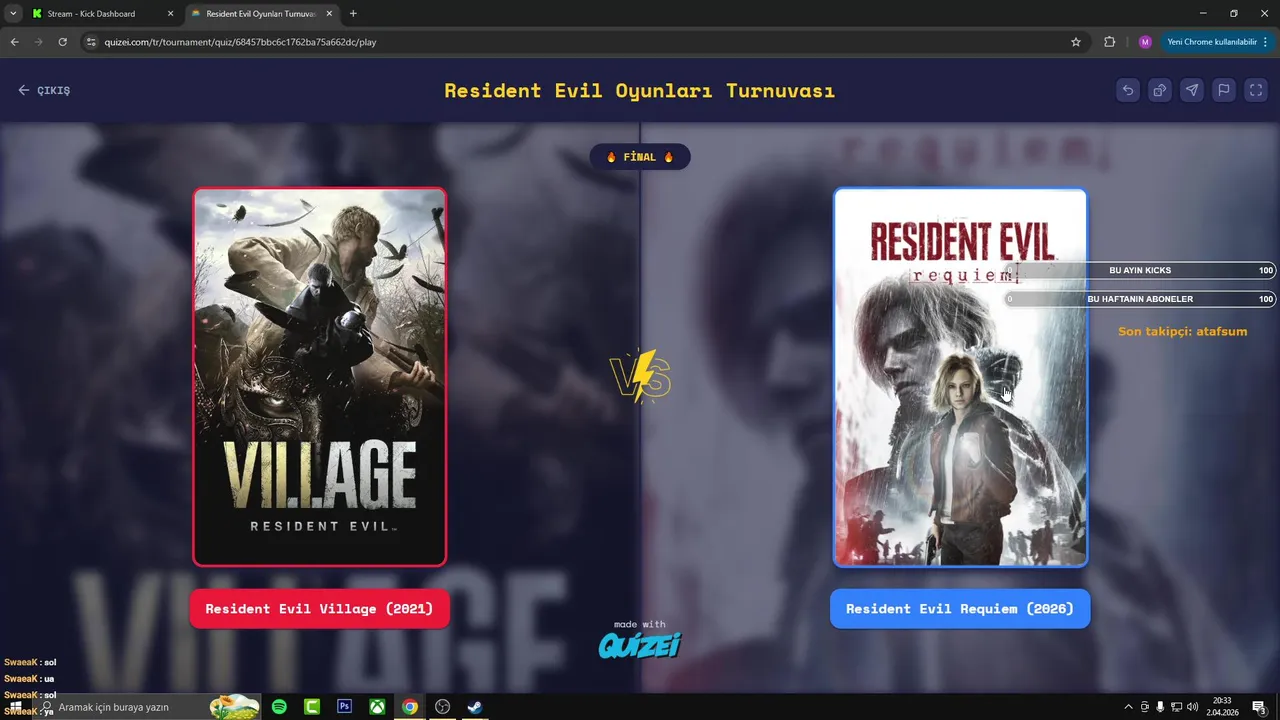Open the Windows Start menu
This screenshot has width=1280, height=720.
(16, 707)
